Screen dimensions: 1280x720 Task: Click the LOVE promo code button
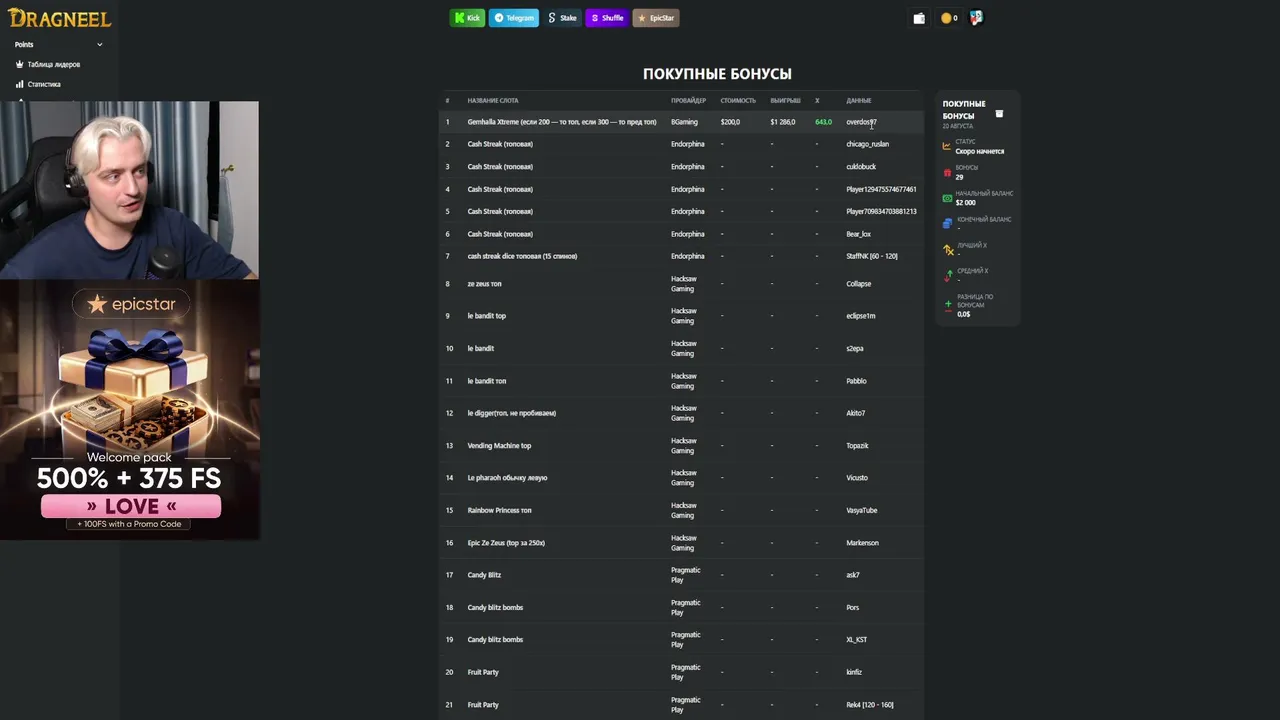pyautogui.click(x=130, y=506)
